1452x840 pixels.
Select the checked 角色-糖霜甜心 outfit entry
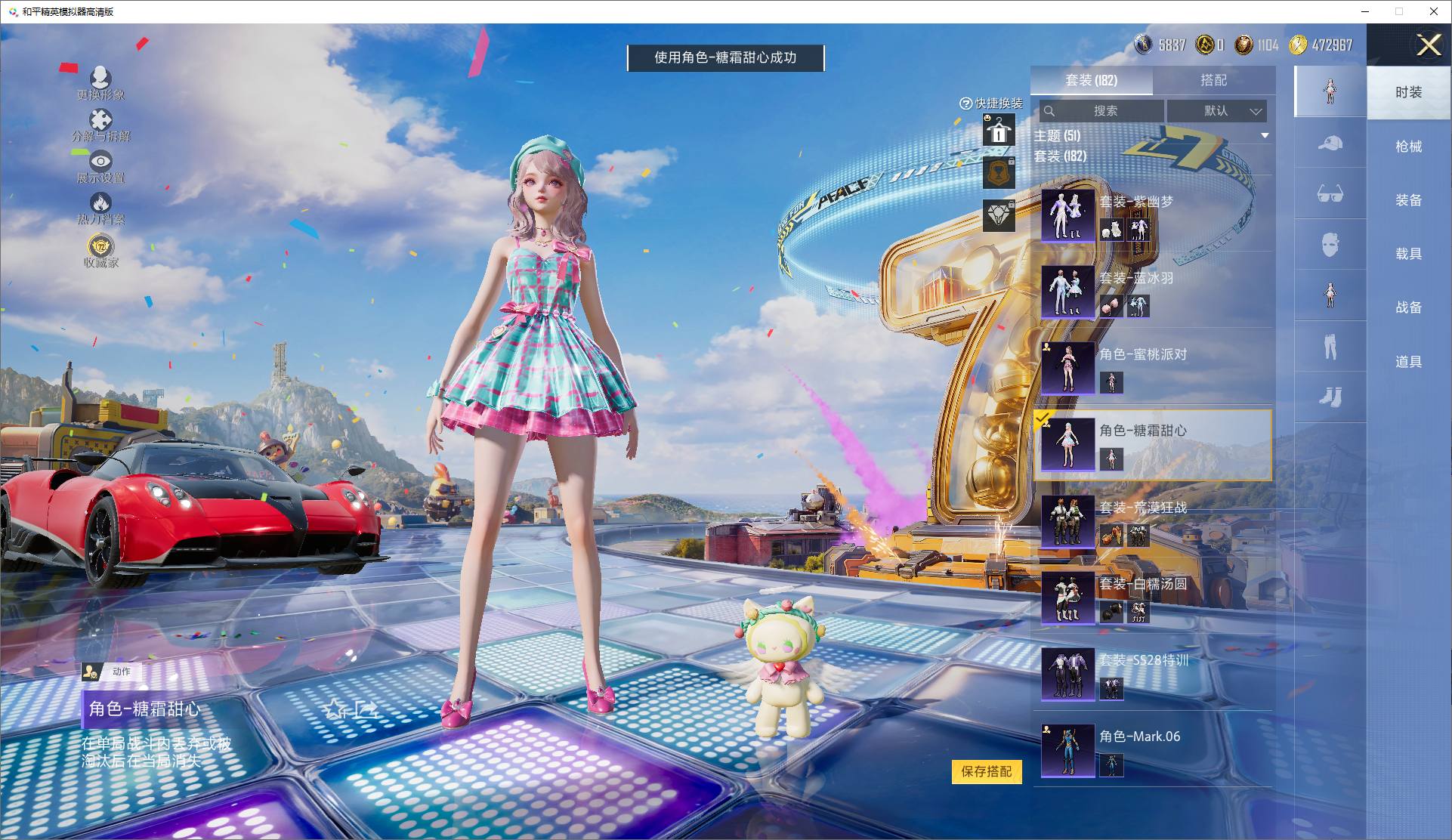[x=1152, y=445]
